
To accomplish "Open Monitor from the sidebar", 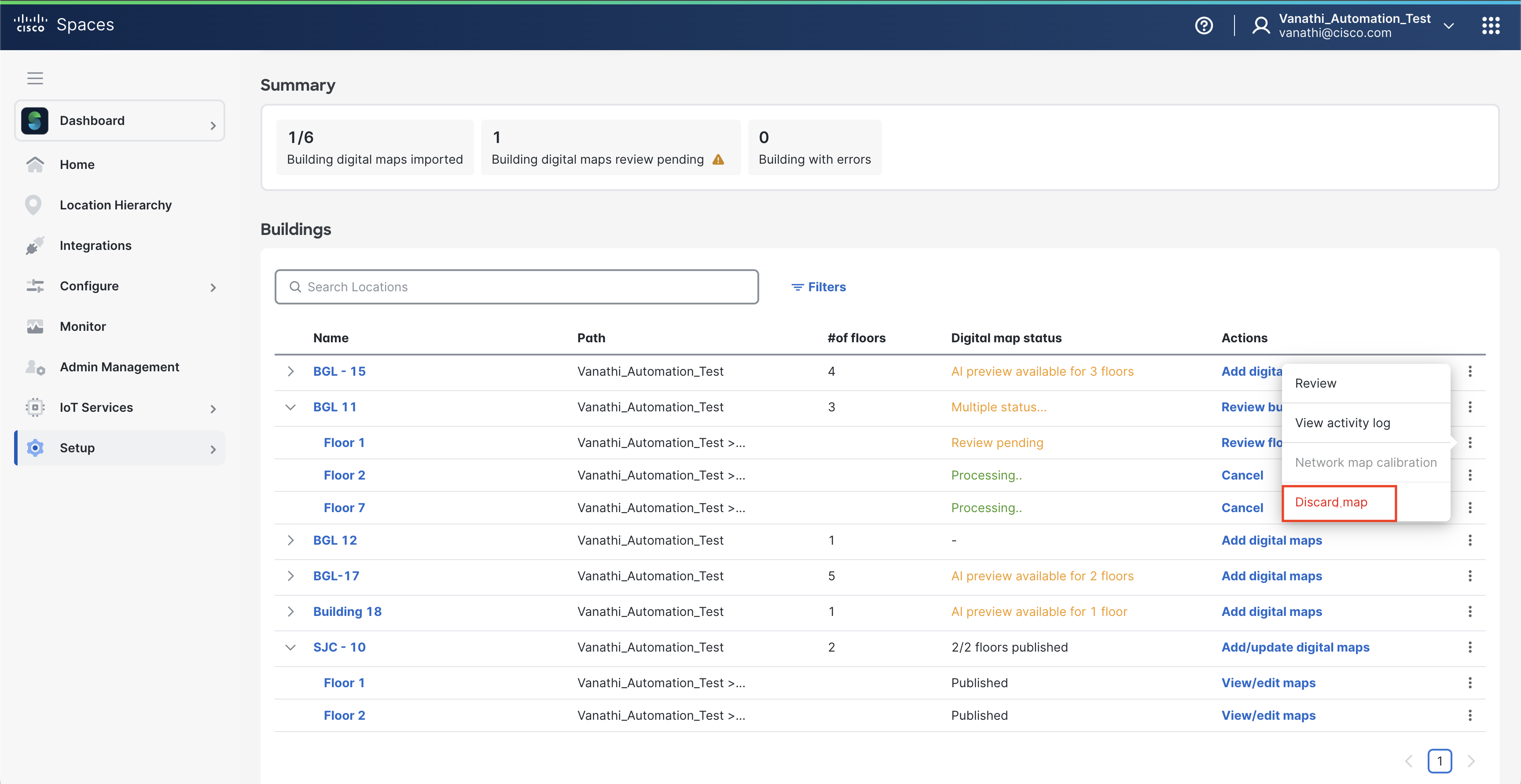I will click(x=83, y=326).
